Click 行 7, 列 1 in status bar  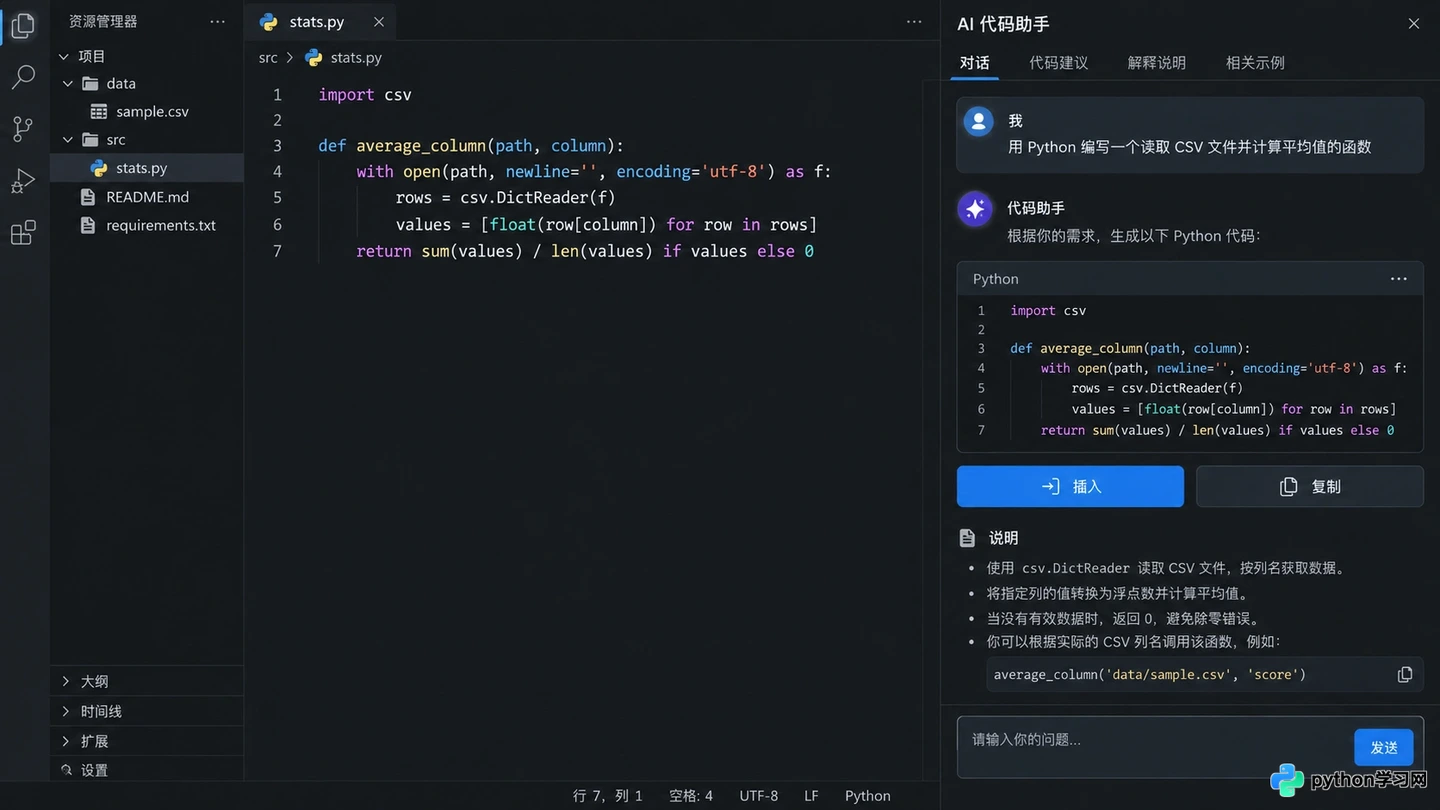pos(608,796)
